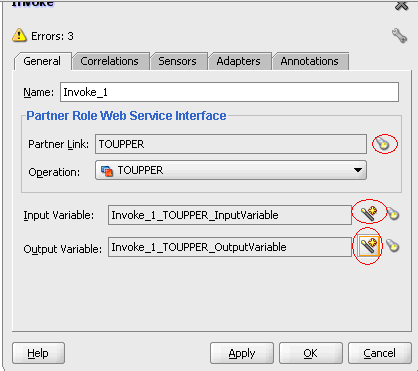This screenshot has height=371, width=418.
Task: Click the Partner Link TOUPPER field
Action: 231,144
